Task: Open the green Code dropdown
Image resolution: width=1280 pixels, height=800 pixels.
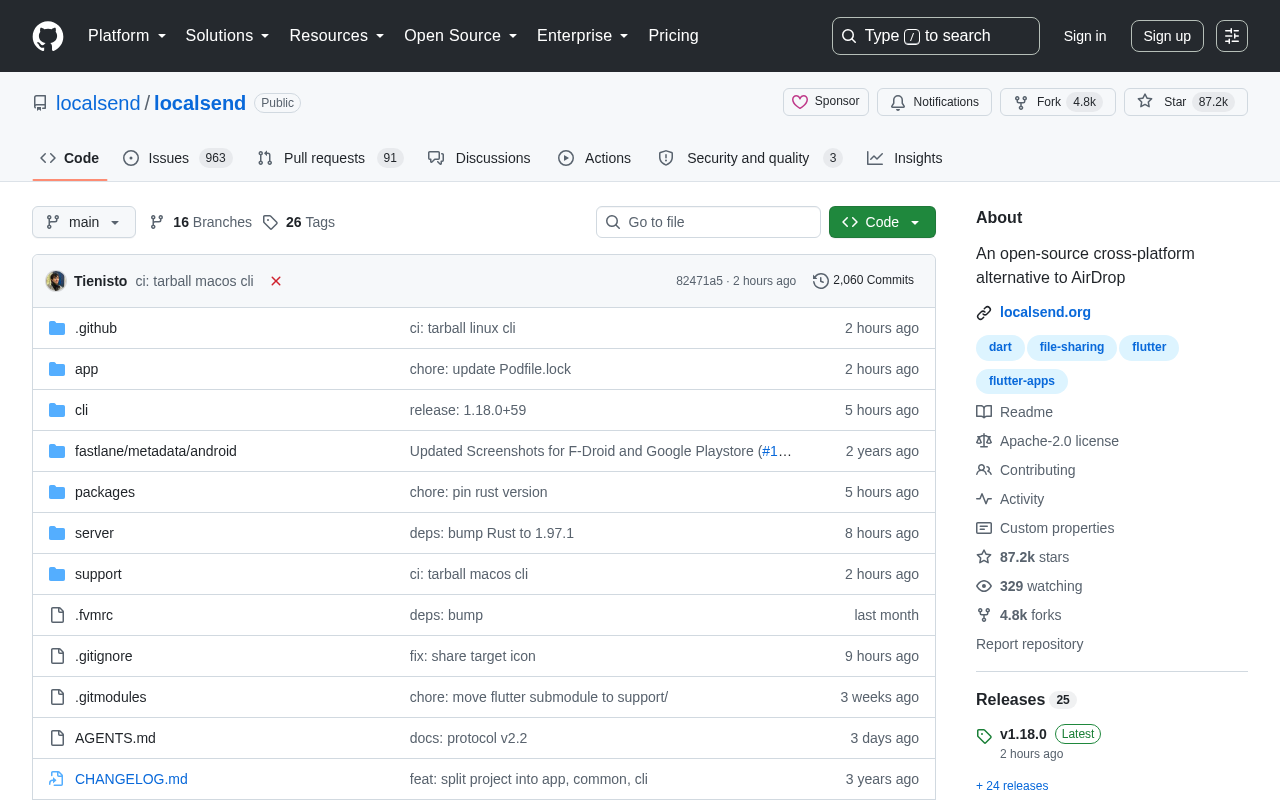Action: pos(882,222)
